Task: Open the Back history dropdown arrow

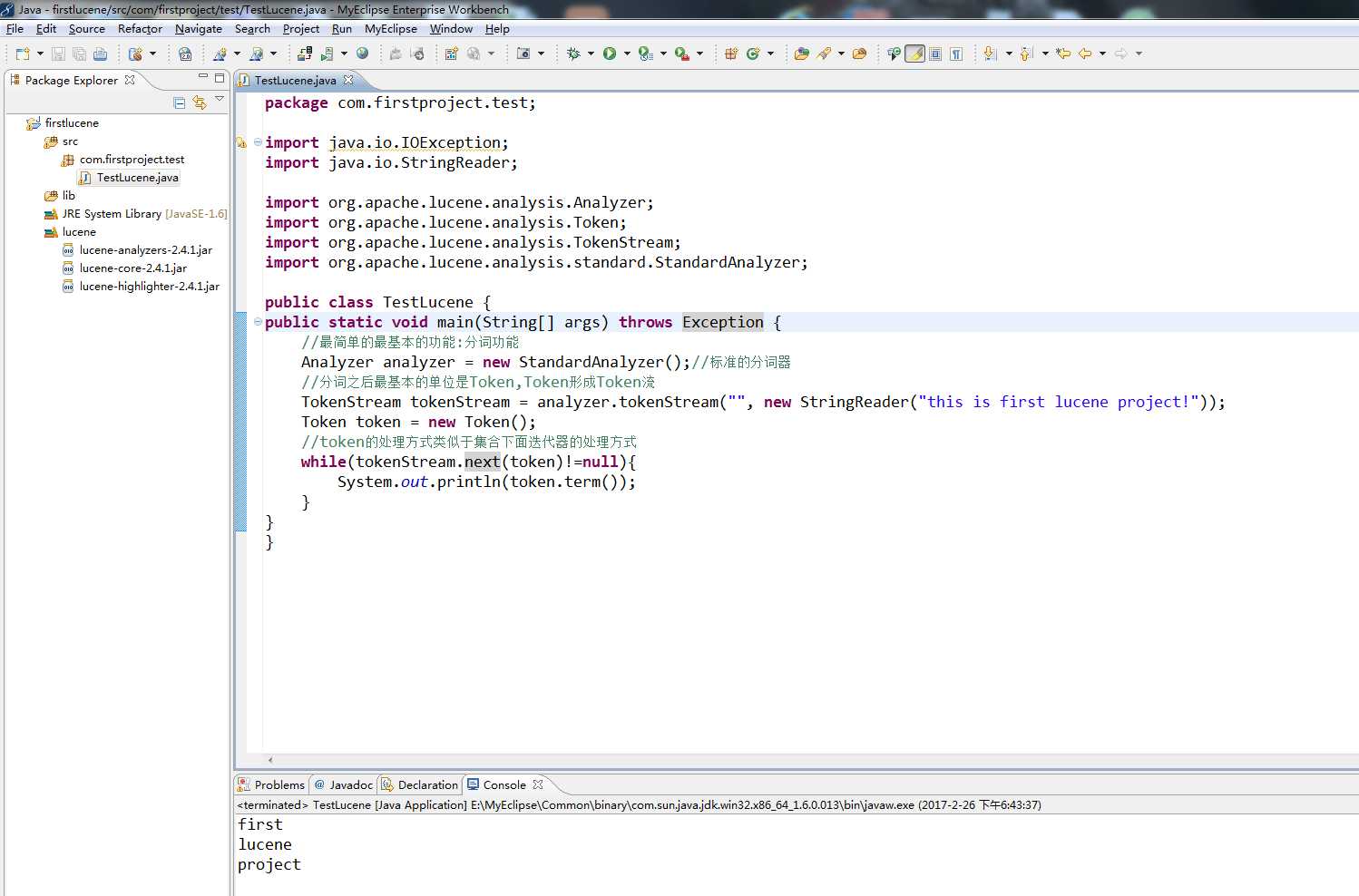Action: [1103, 54]
